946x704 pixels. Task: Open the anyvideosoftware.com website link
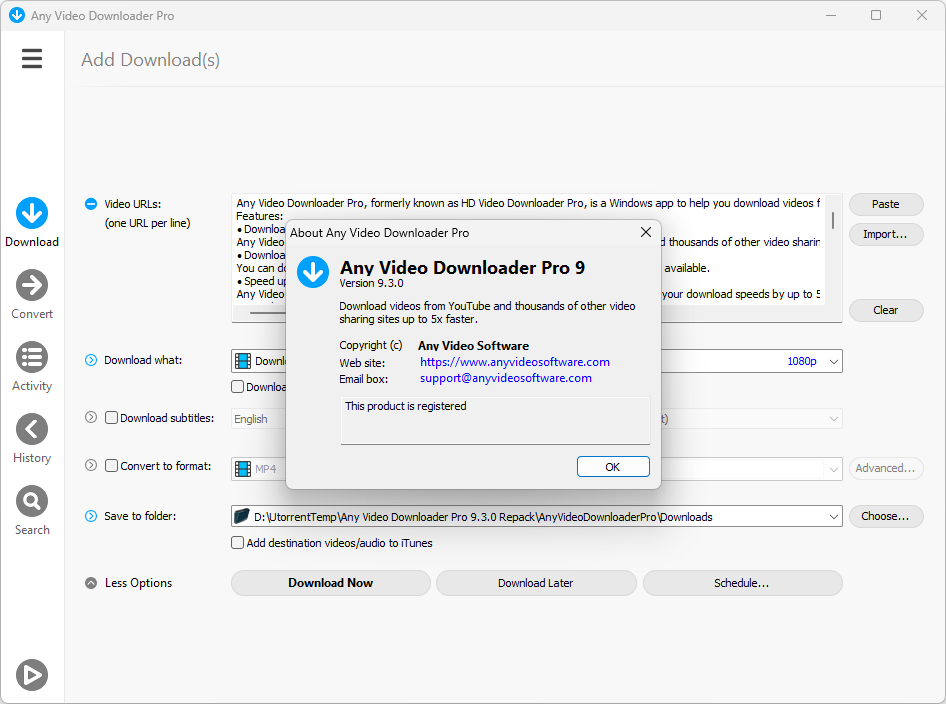click(515, 362)
